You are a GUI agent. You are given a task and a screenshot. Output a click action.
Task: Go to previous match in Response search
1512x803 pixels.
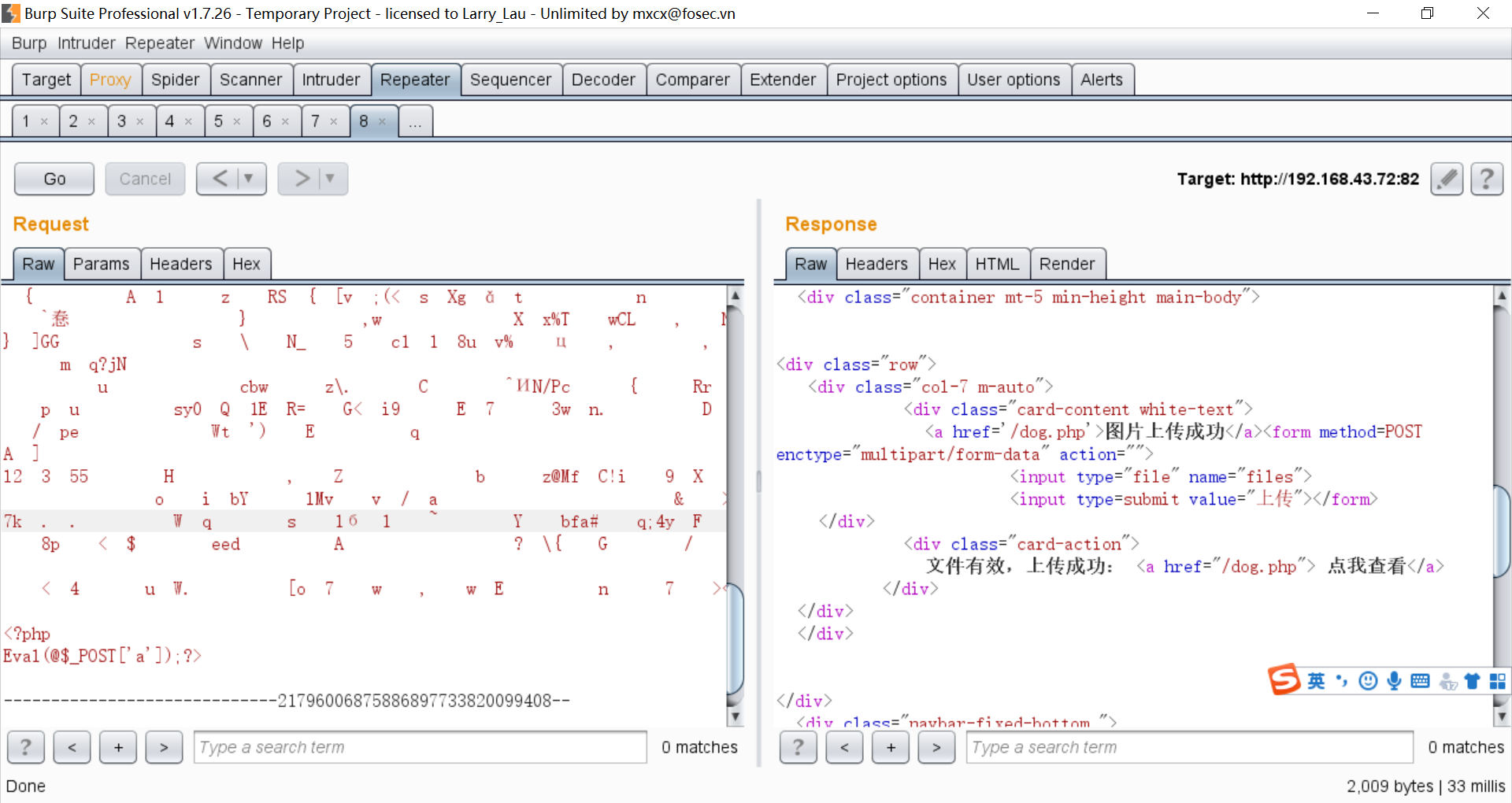pyautogui.click(x=844, y=747)
